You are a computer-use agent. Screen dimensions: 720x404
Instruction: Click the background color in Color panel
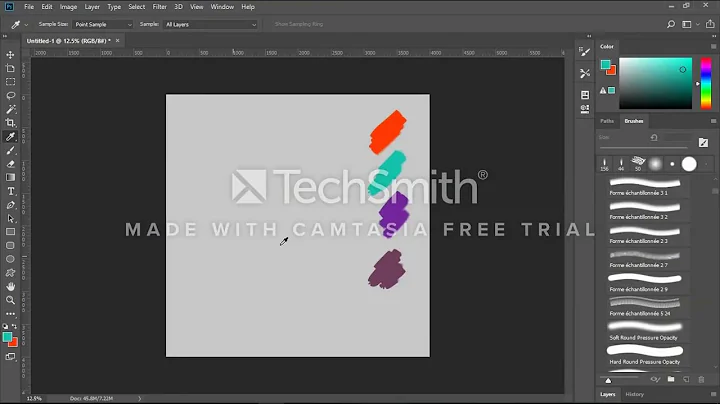[613, 71]
